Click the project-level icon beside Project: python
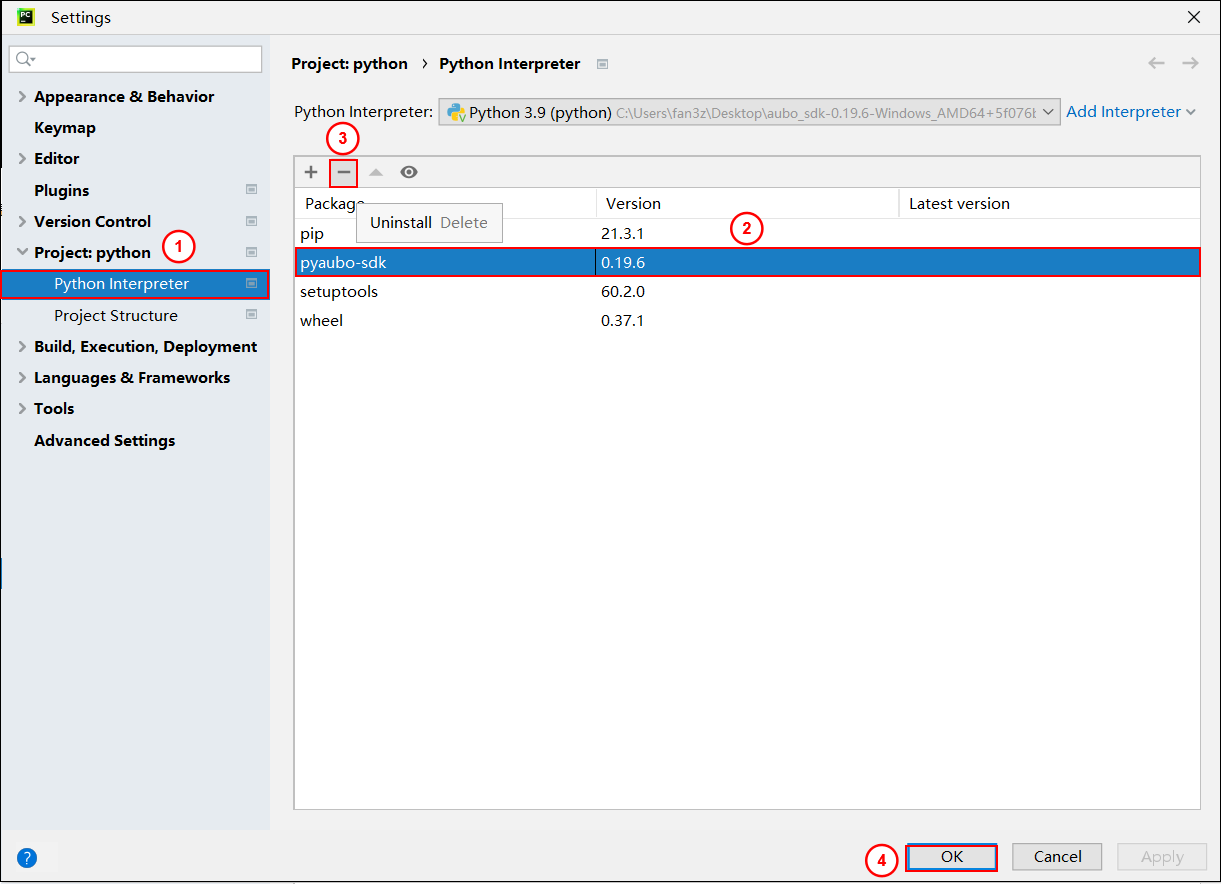Screen dimensions: 1221x884 pyautogui.click(x=252, y=252)
